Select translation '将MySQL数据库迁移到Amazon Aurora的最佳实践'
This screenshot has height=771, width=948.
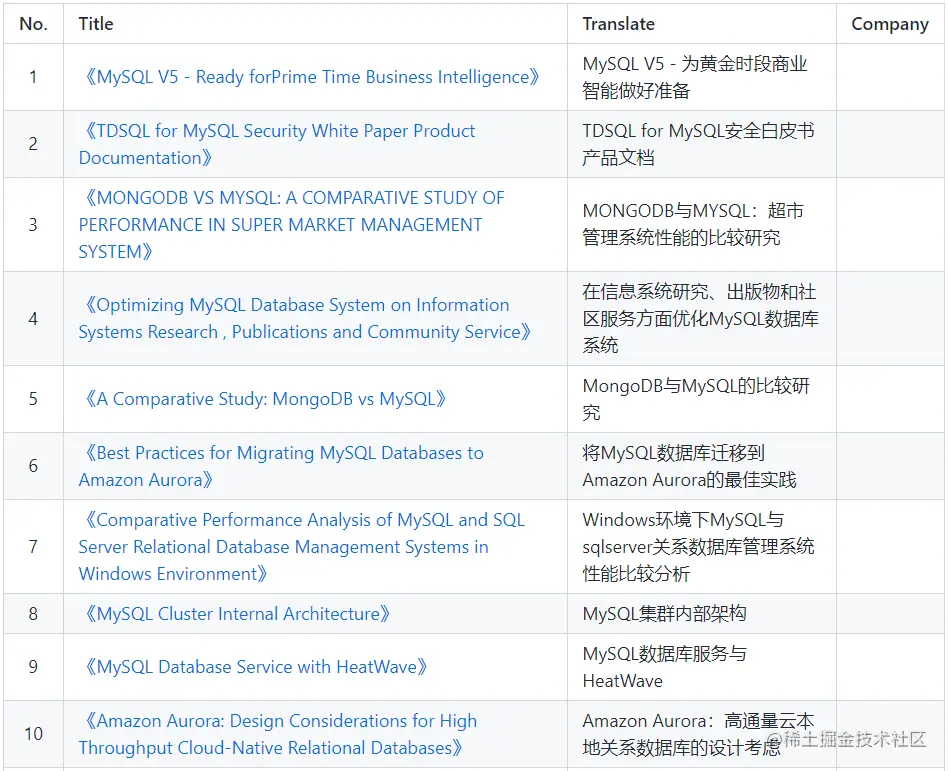pos(689,466)
